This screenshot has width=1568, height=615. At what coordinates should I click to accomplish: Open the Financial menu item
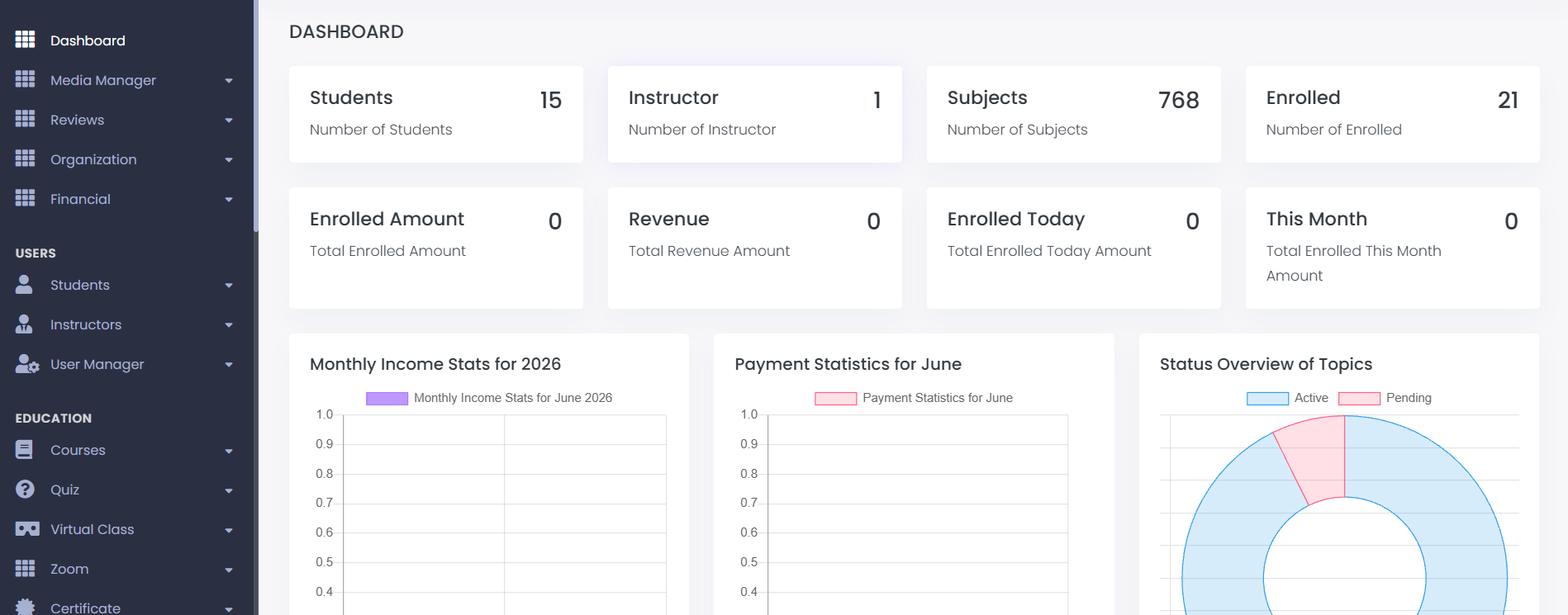click(126, 199)
